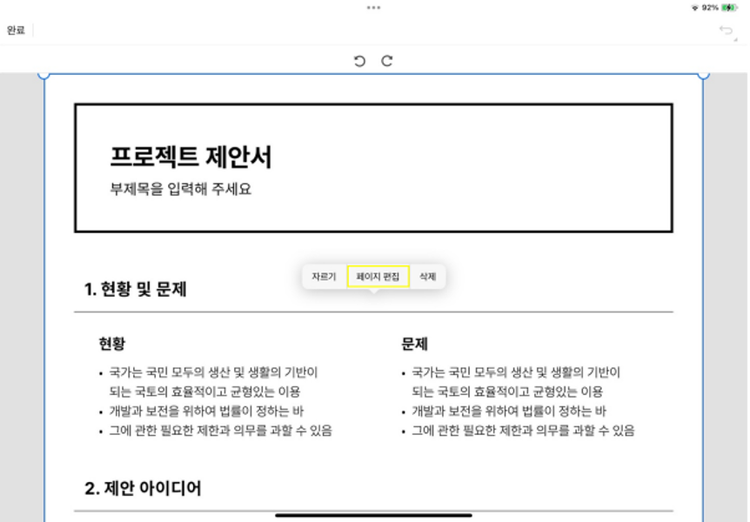Choose 삭제 in popup menu

coord(428,277)
